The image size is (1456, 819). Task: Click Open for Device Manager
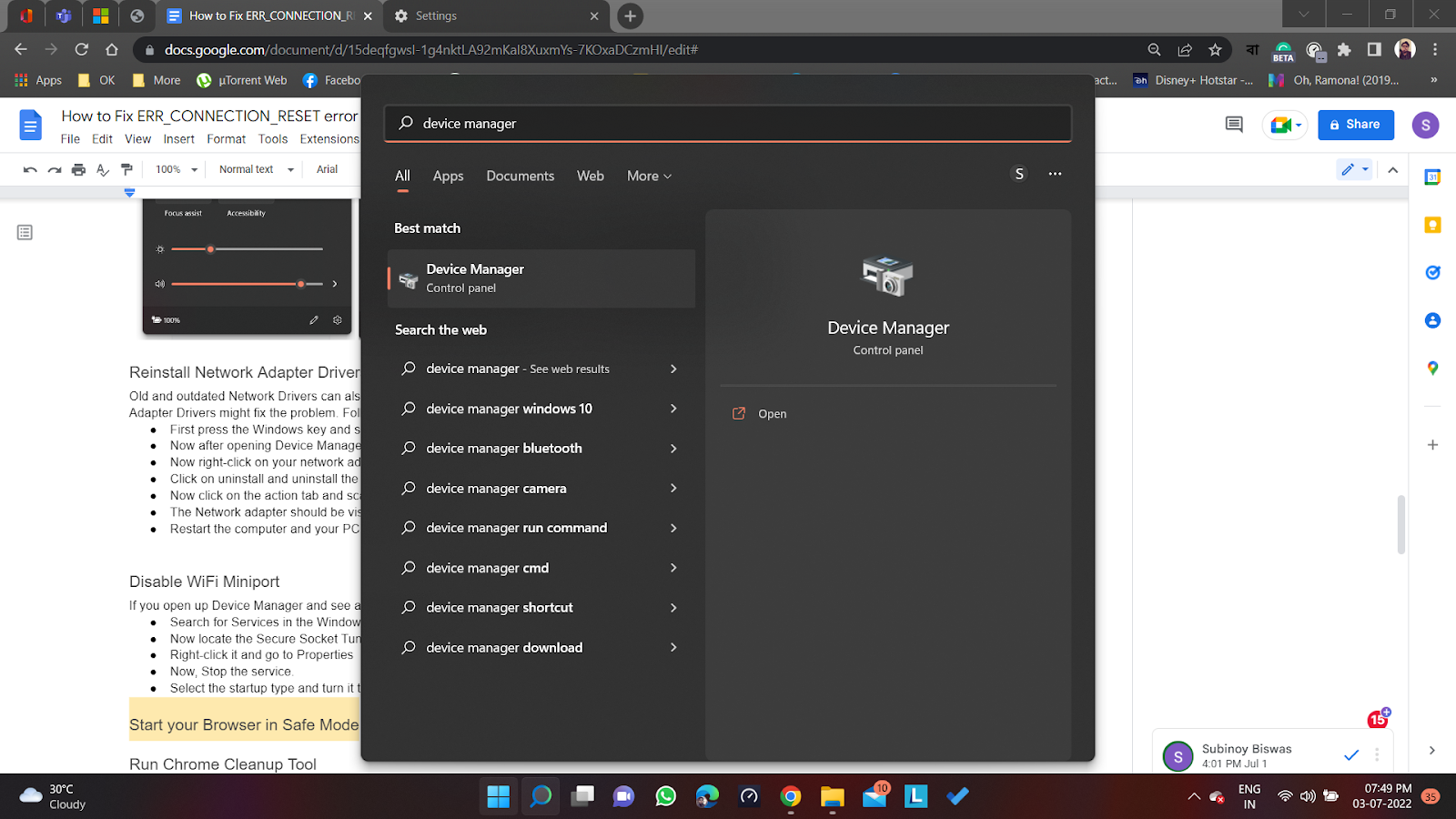pos(772,414)
